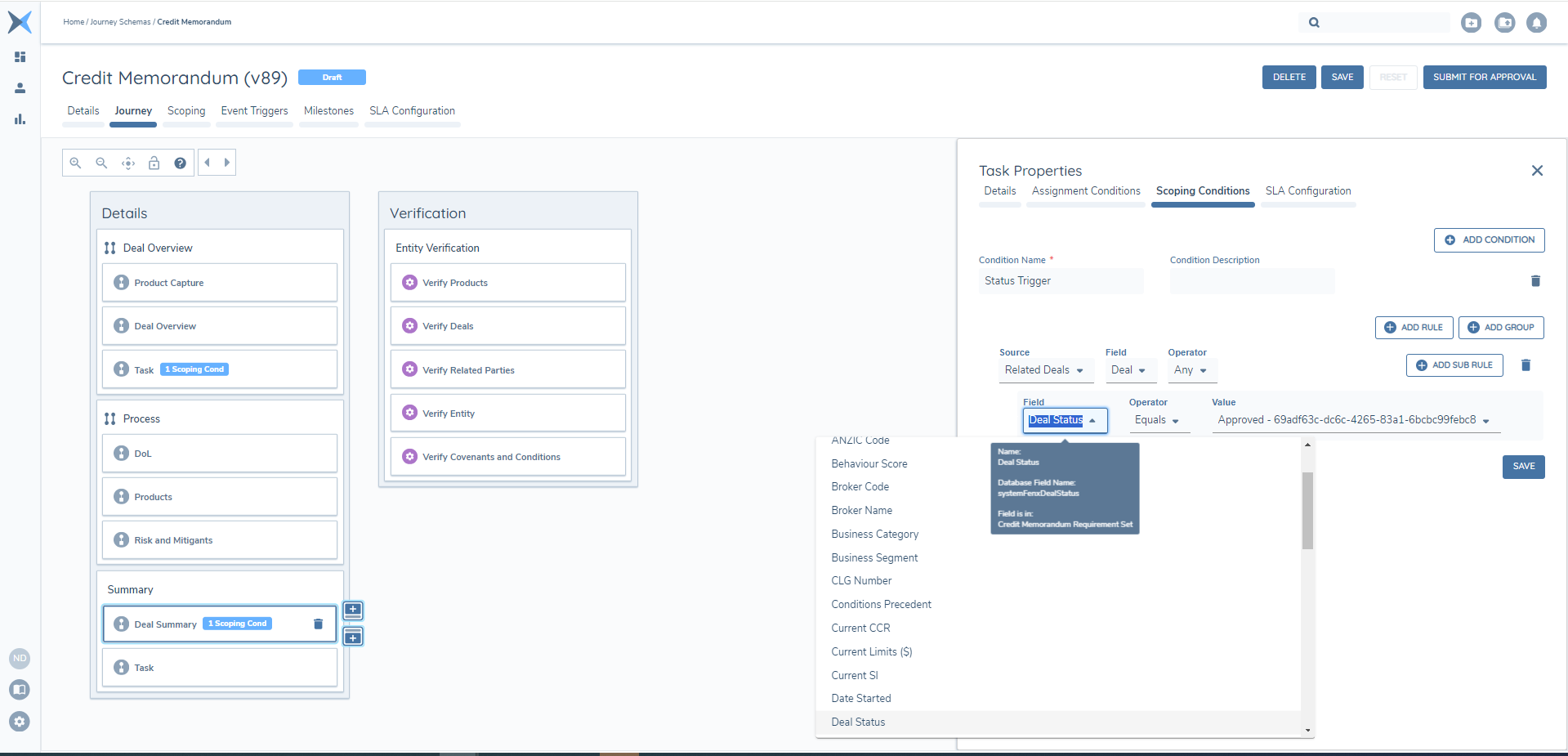The height and width of the screenshot is (756, 1568).
Task: Click the zoom in magnifier icon
Action: (75, 163)
